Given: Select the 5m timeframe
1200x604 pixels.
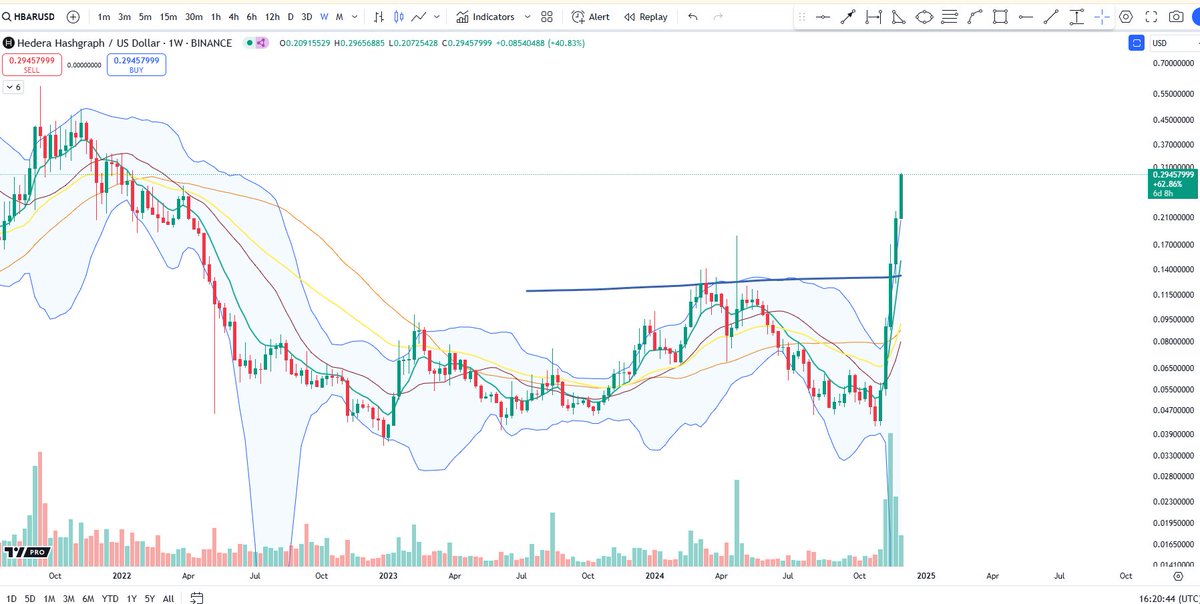Looking at the screenshot, I should (x=146, y=17).
